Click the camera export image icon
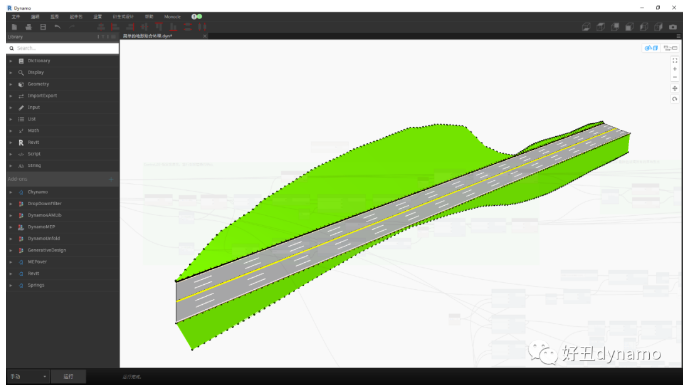This screenshot has height=388, width=690. (x=673, y=27)
